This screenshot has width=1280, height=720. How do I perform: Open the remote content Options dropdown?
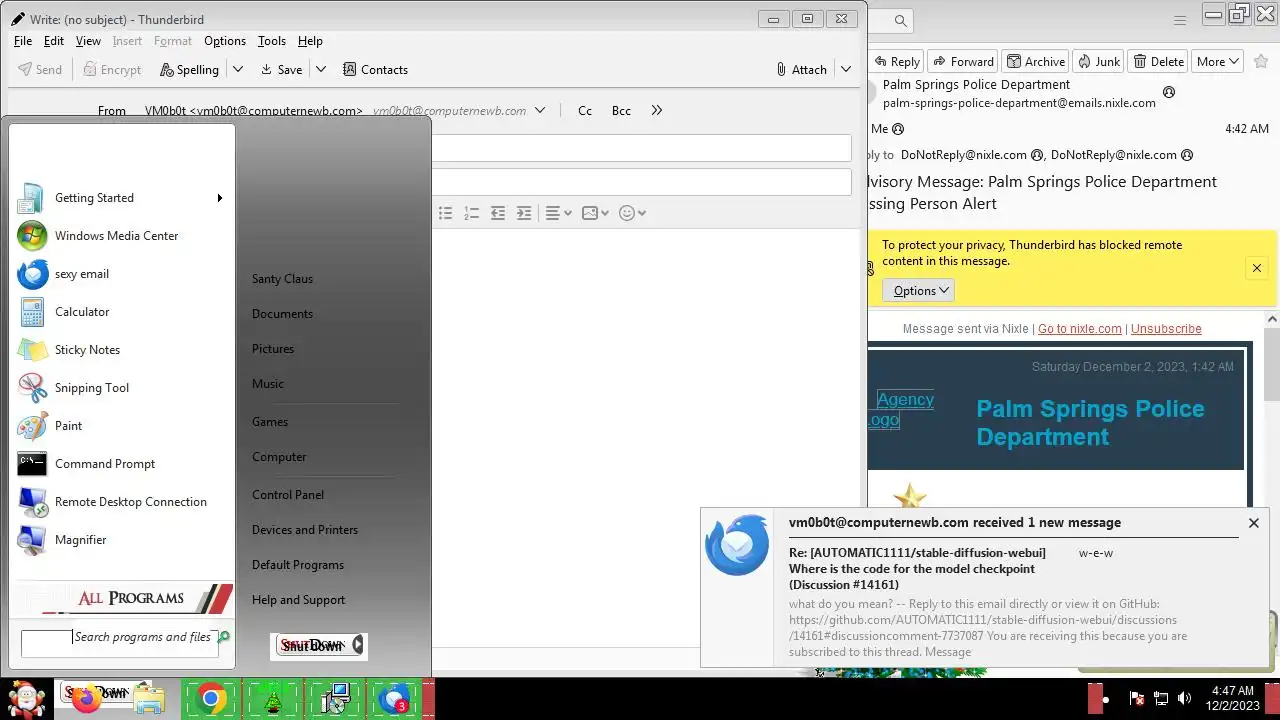[918, 291]
